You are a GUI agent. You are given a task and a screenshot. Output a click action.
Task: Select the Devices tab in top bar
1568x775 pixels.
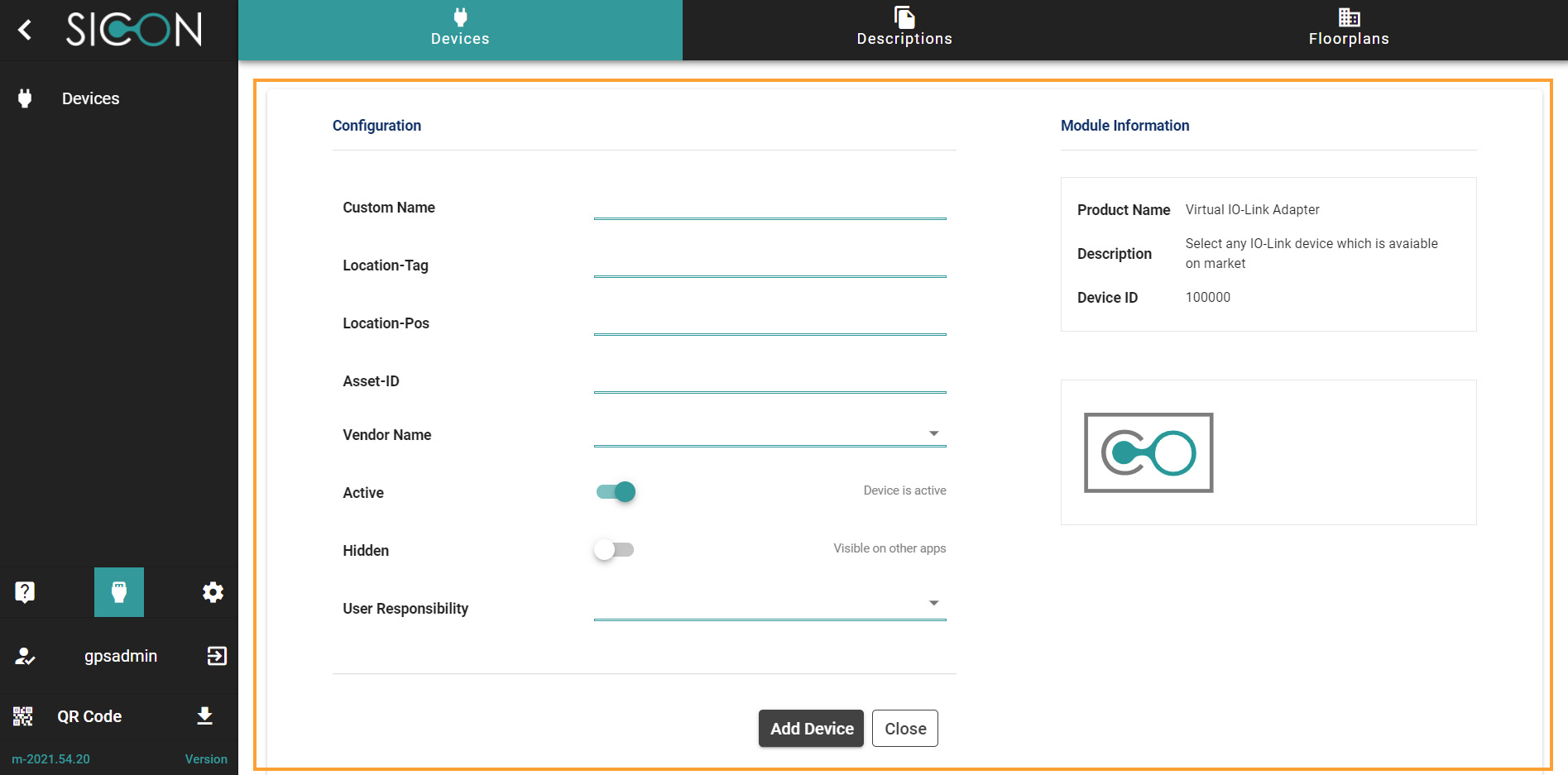tap(460, 30)
